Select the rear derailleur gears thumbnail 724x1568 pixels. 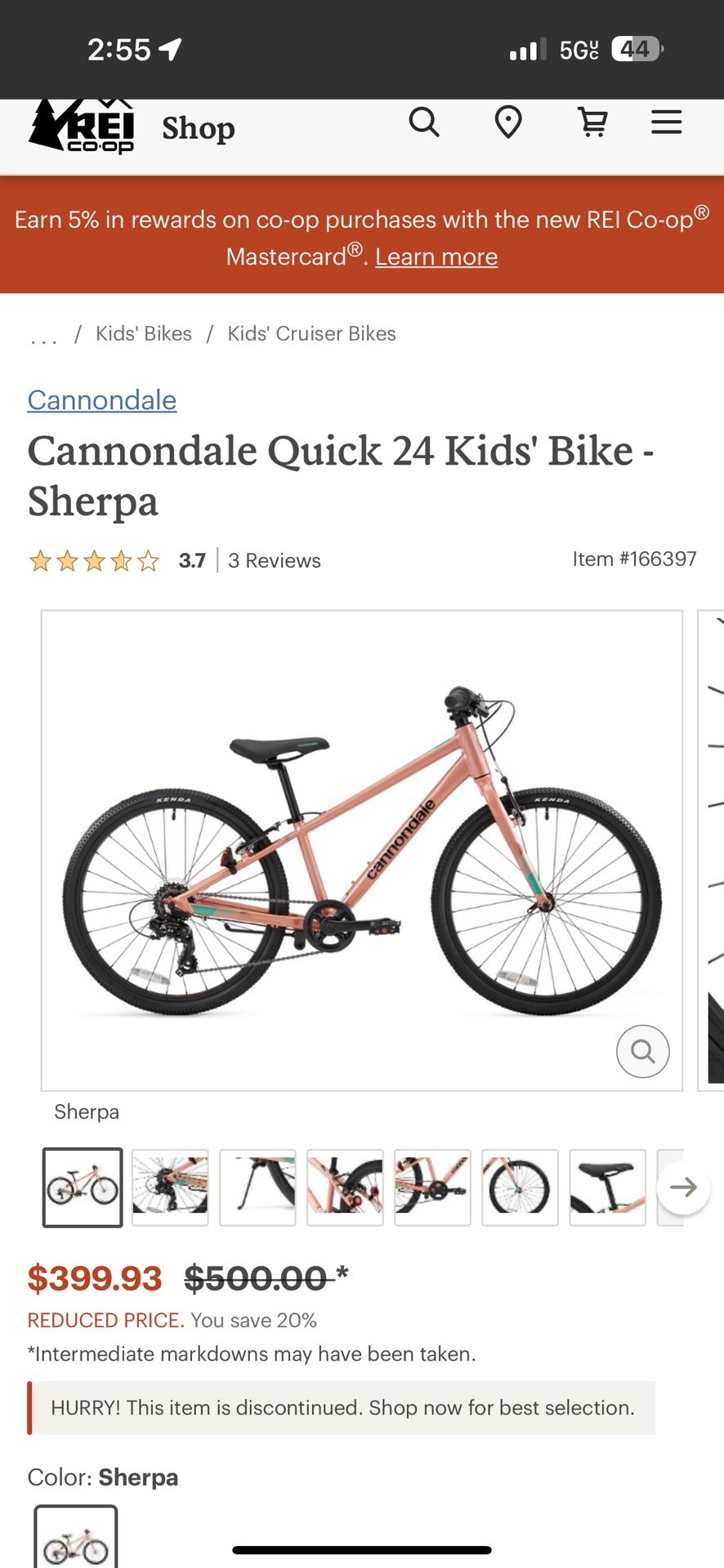170,1187
